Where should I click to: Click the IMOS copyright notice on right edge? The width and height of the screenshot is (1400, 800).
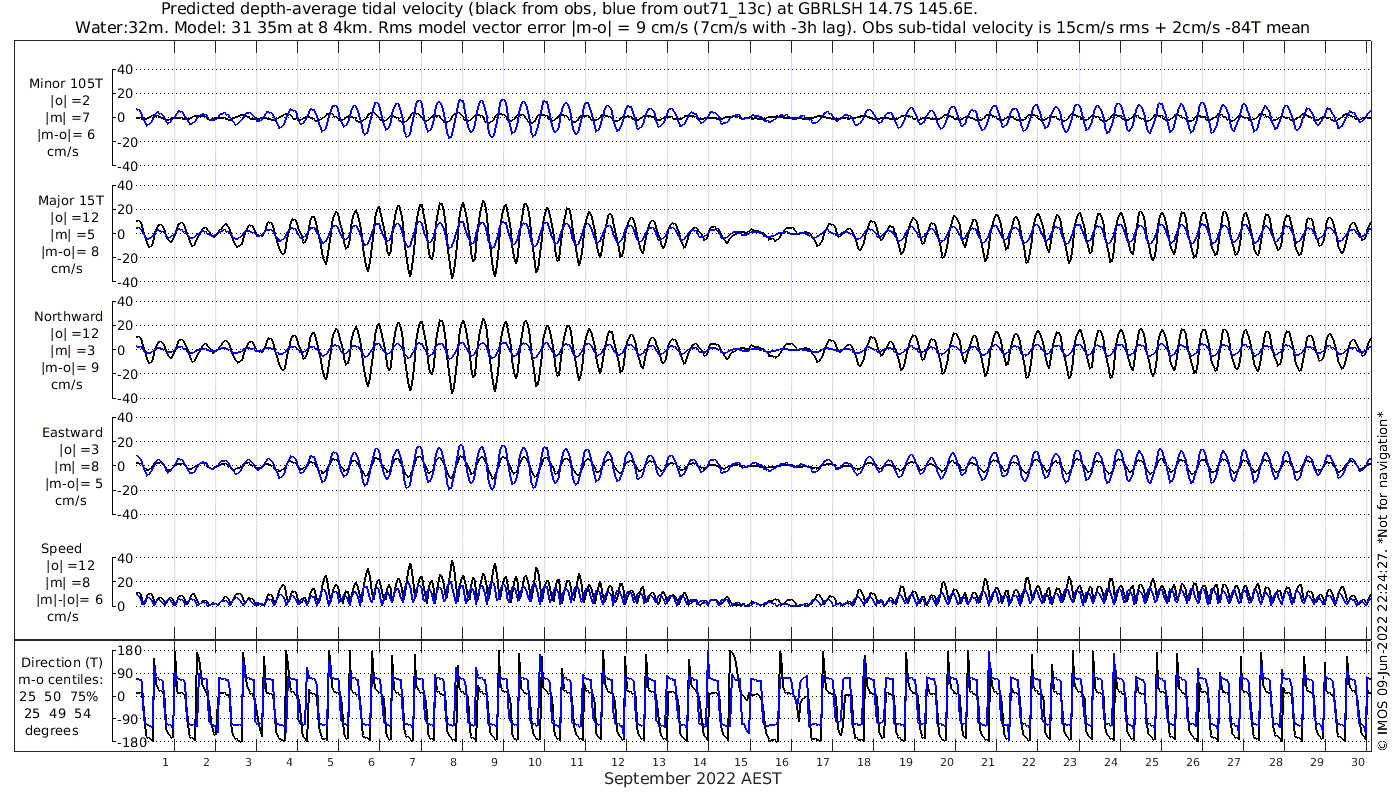[x=1383, y=580]
